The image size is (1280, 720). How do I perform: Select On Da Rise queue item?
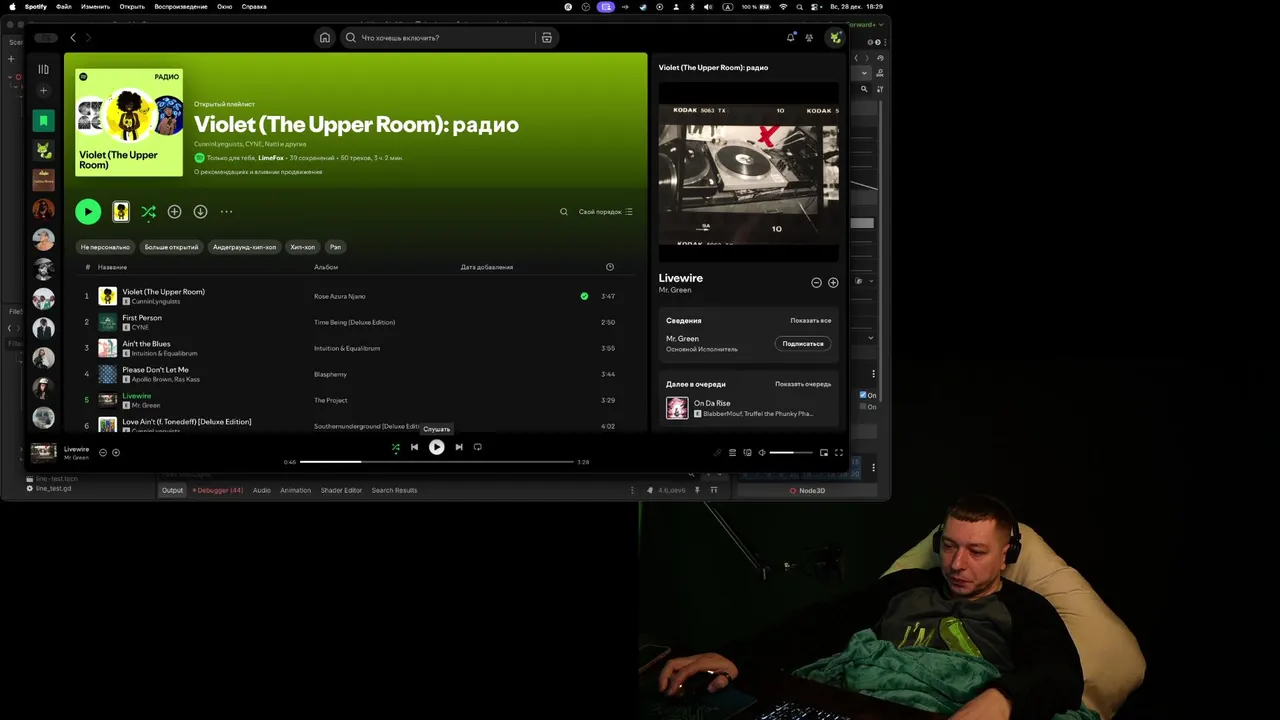749,408
